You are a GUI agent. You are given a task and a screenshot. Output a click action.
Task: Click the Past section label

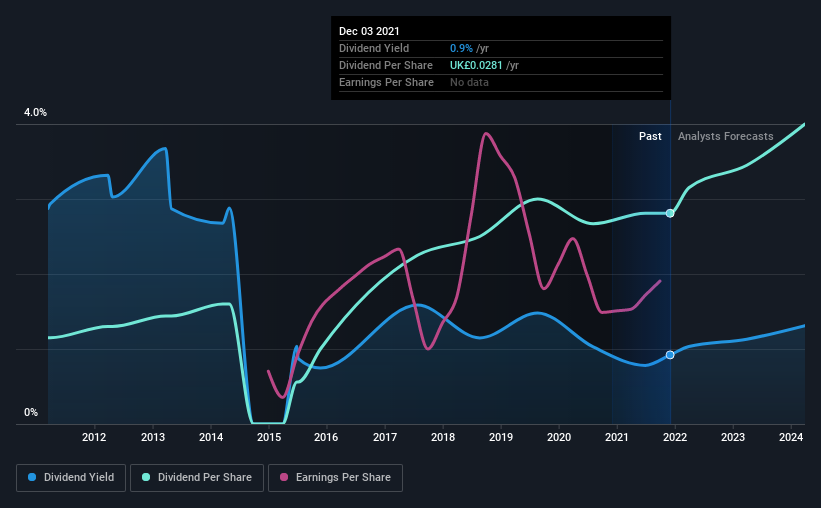650,136
